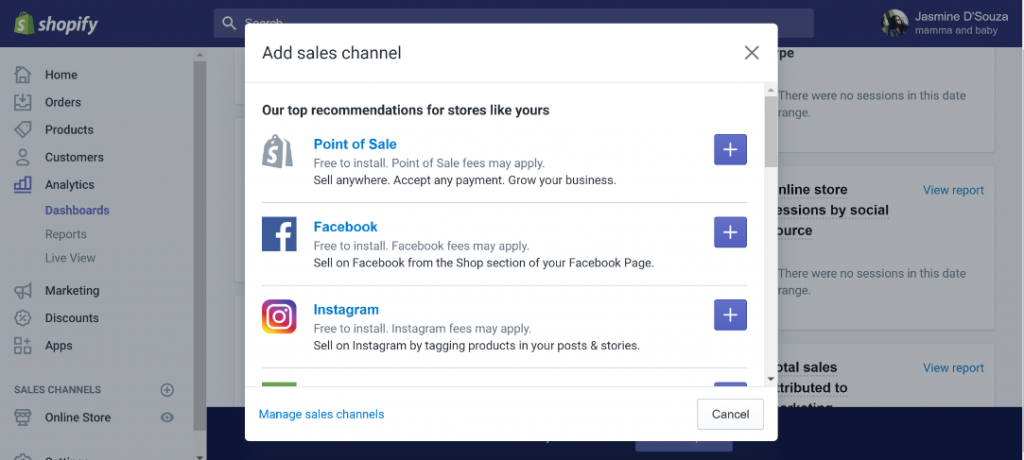Close the Add sales channel dialog

point(752,53)
